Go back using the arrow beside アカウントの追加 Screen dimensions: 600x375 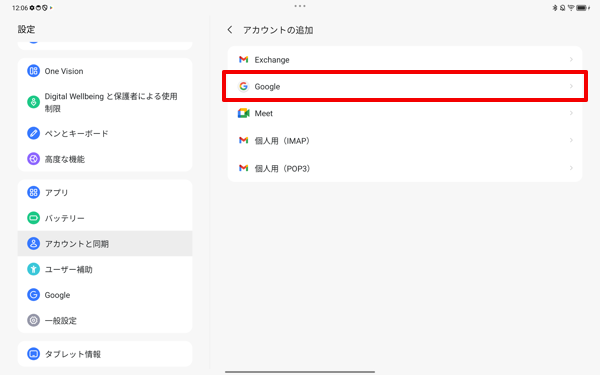(x=230, y=29)
